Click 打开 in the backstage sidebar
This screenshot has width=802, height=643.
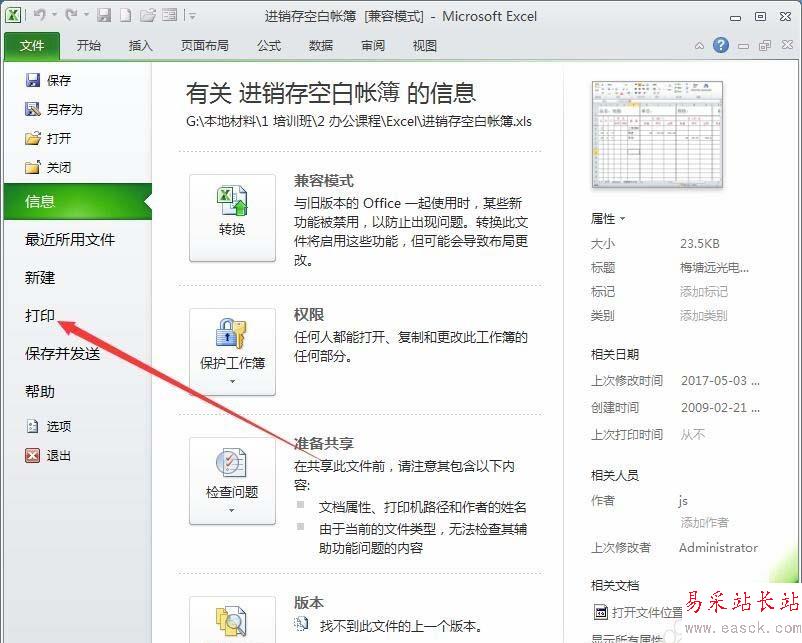coord(49,139)
